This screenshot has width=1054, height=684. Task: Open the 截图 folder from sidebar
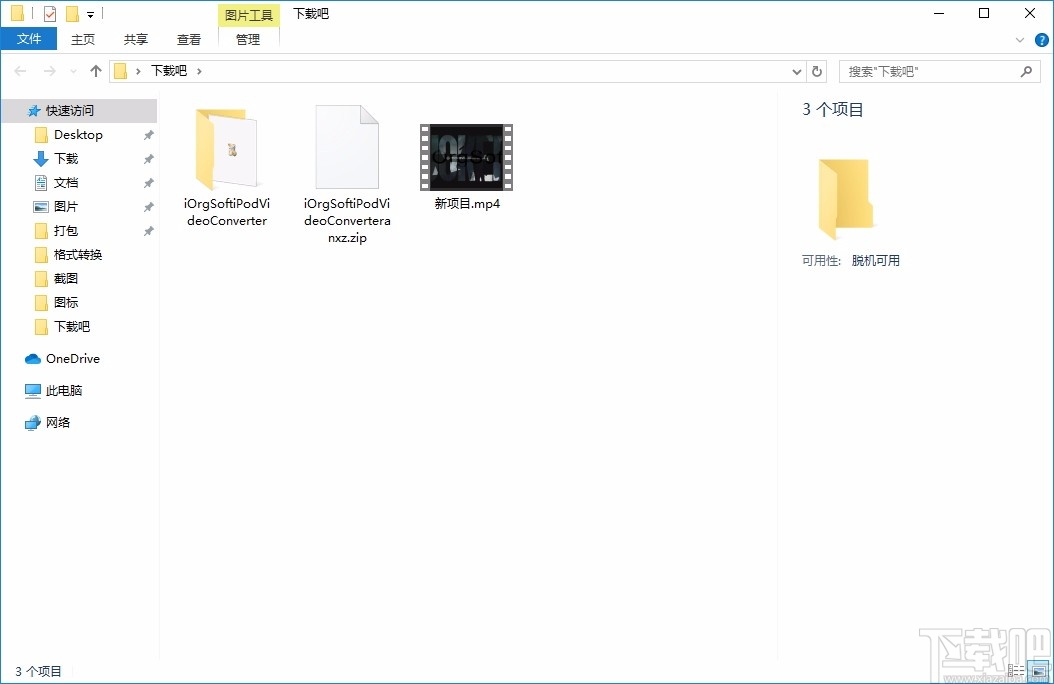(63, 278)
